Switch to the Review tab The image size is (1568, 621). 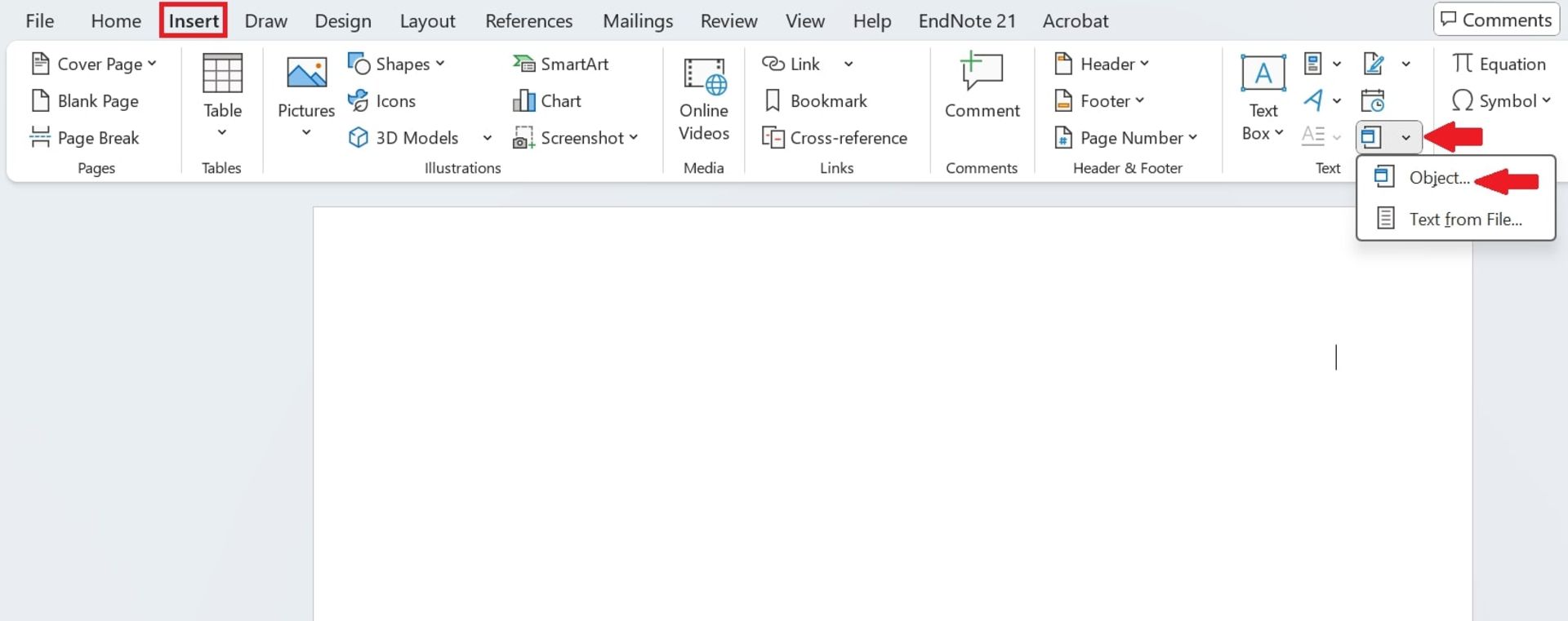coord(729,21)
